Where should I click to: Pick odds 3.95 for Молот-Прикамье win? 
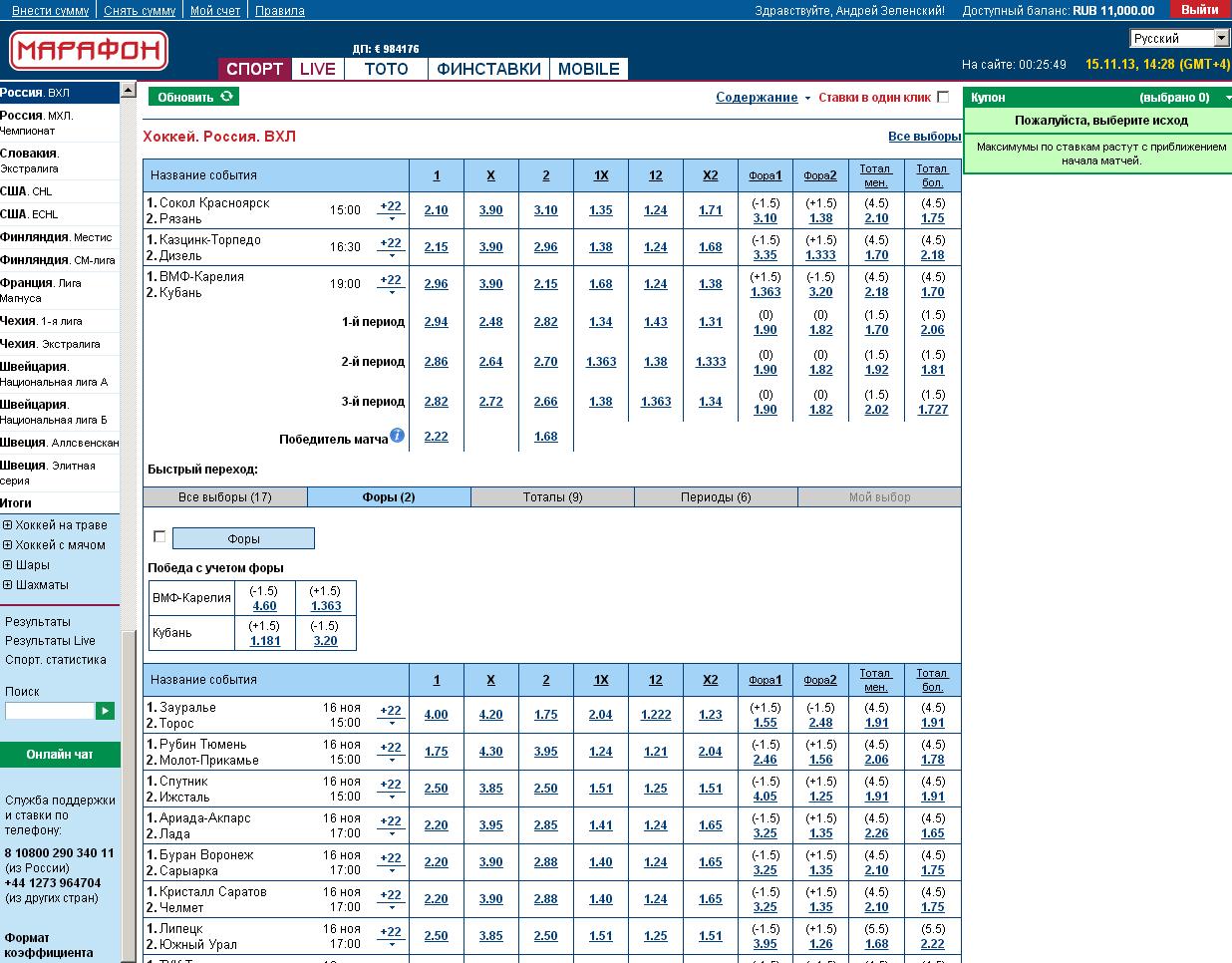click(546, 752)
